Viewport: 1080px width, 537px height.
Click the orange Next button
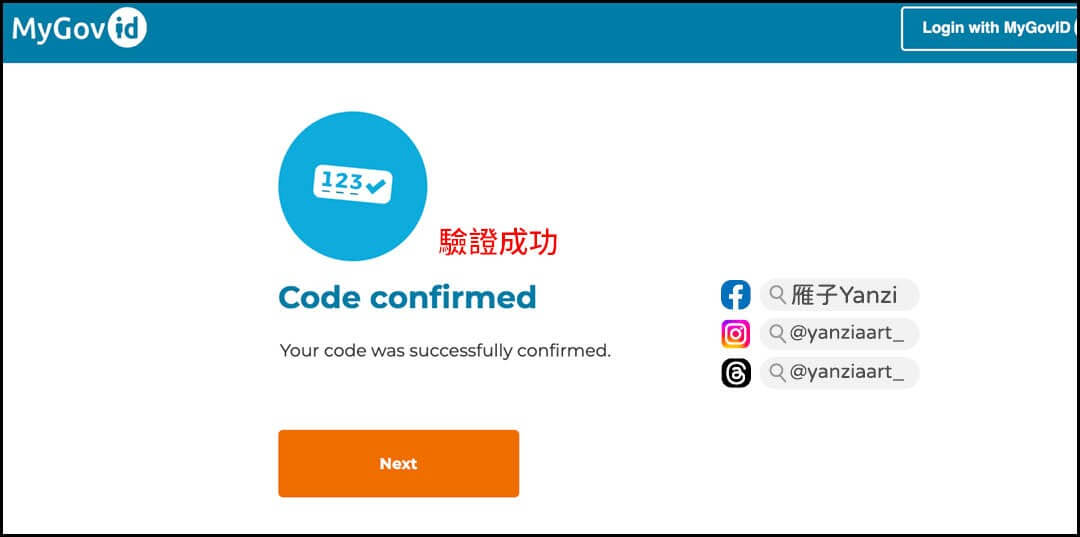point(398,463)
